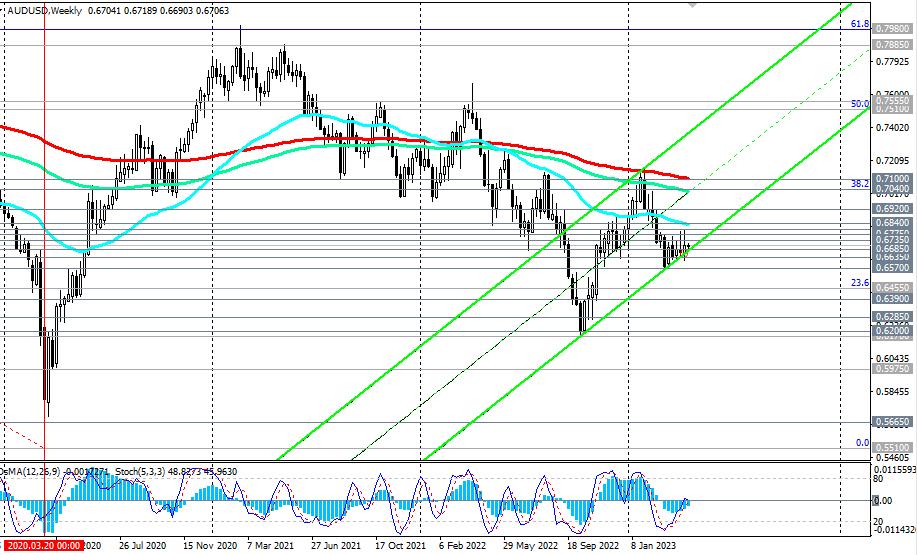Click the 23.6 Fibonacci level label
Viewport: 917px width, 555px height.
[859, 283]
